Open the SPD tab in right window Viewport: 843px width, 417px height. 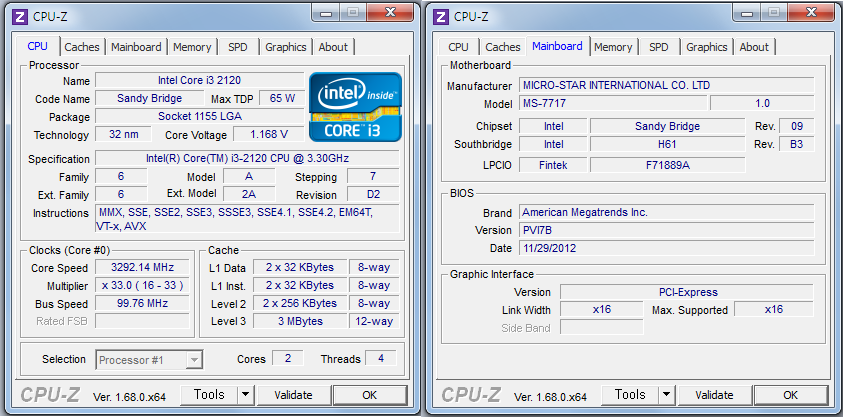tap(658, 47)
